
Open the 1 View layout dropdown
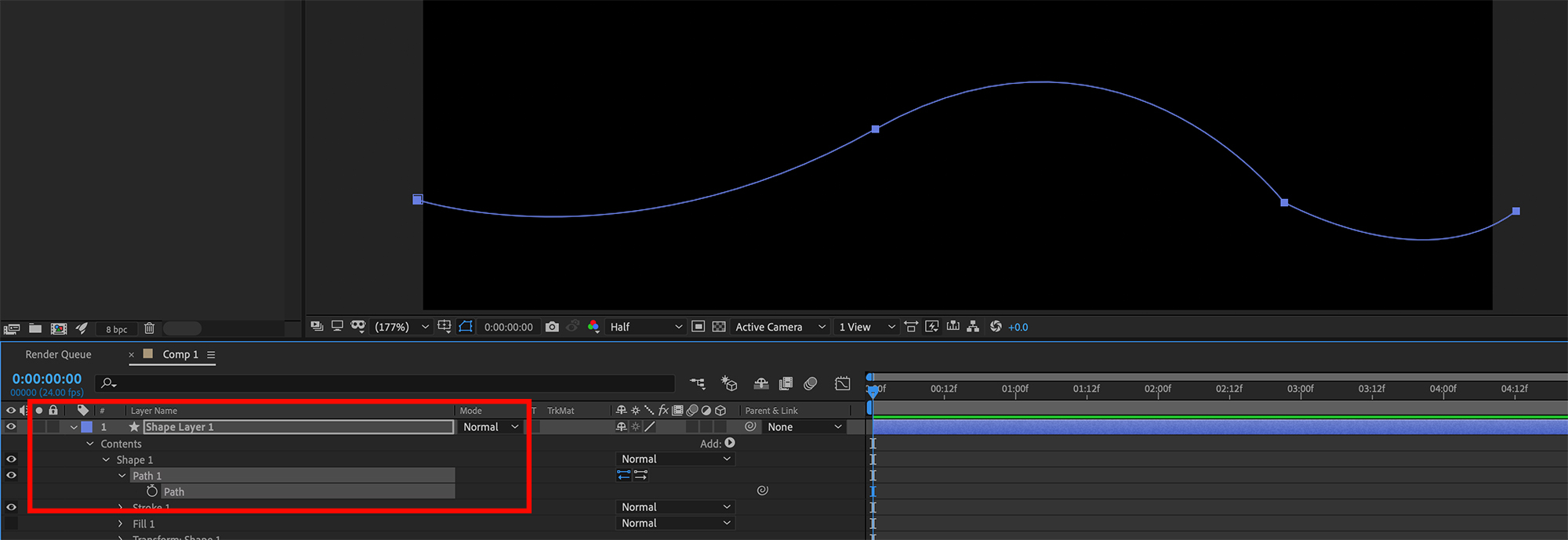(867, 327)
